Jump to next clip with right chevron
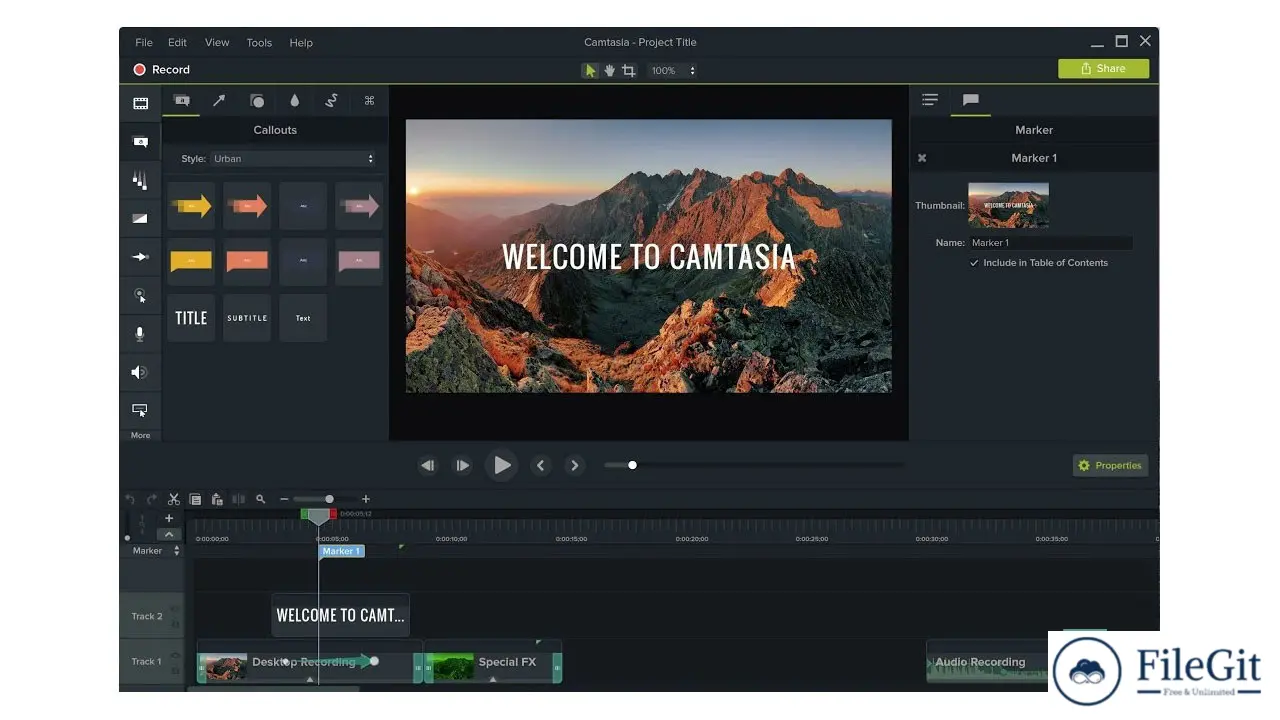1280x720 pixels. [575, 465]
